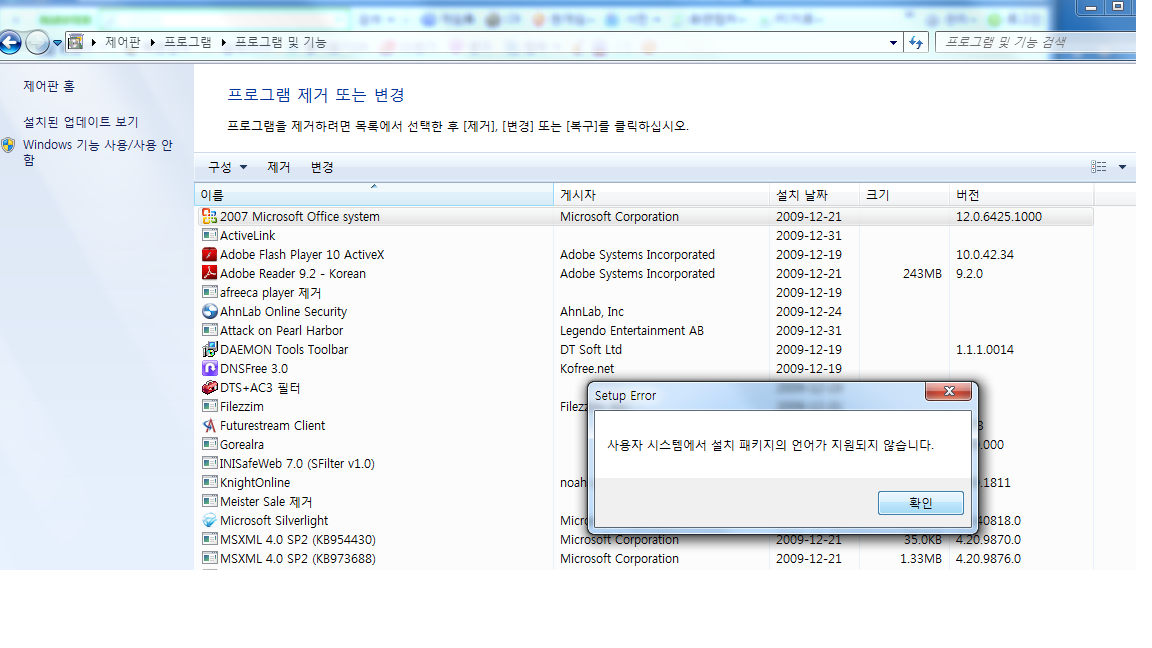
Task: Select AhnLab Online Security name
Action: click(x=284, y=312)
